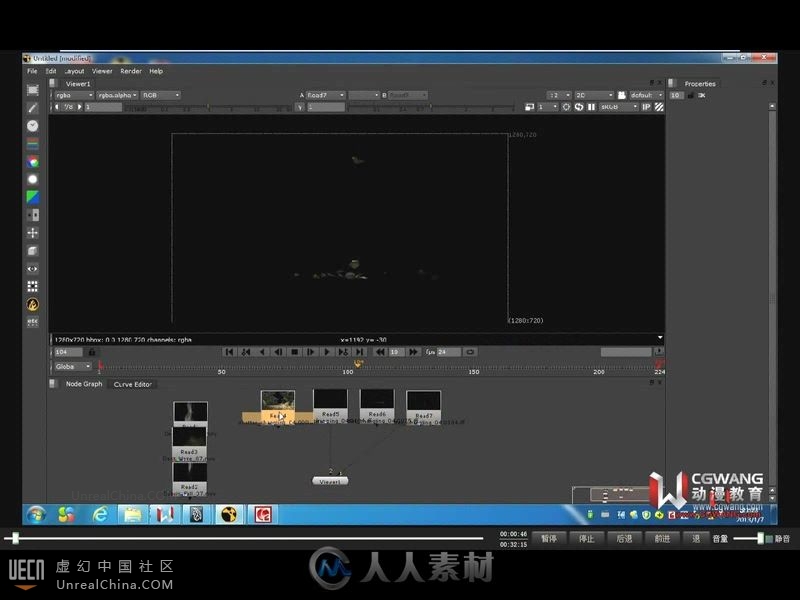Open the Transform nodes move icon
The image size is (800, 600).
(33, 233)
